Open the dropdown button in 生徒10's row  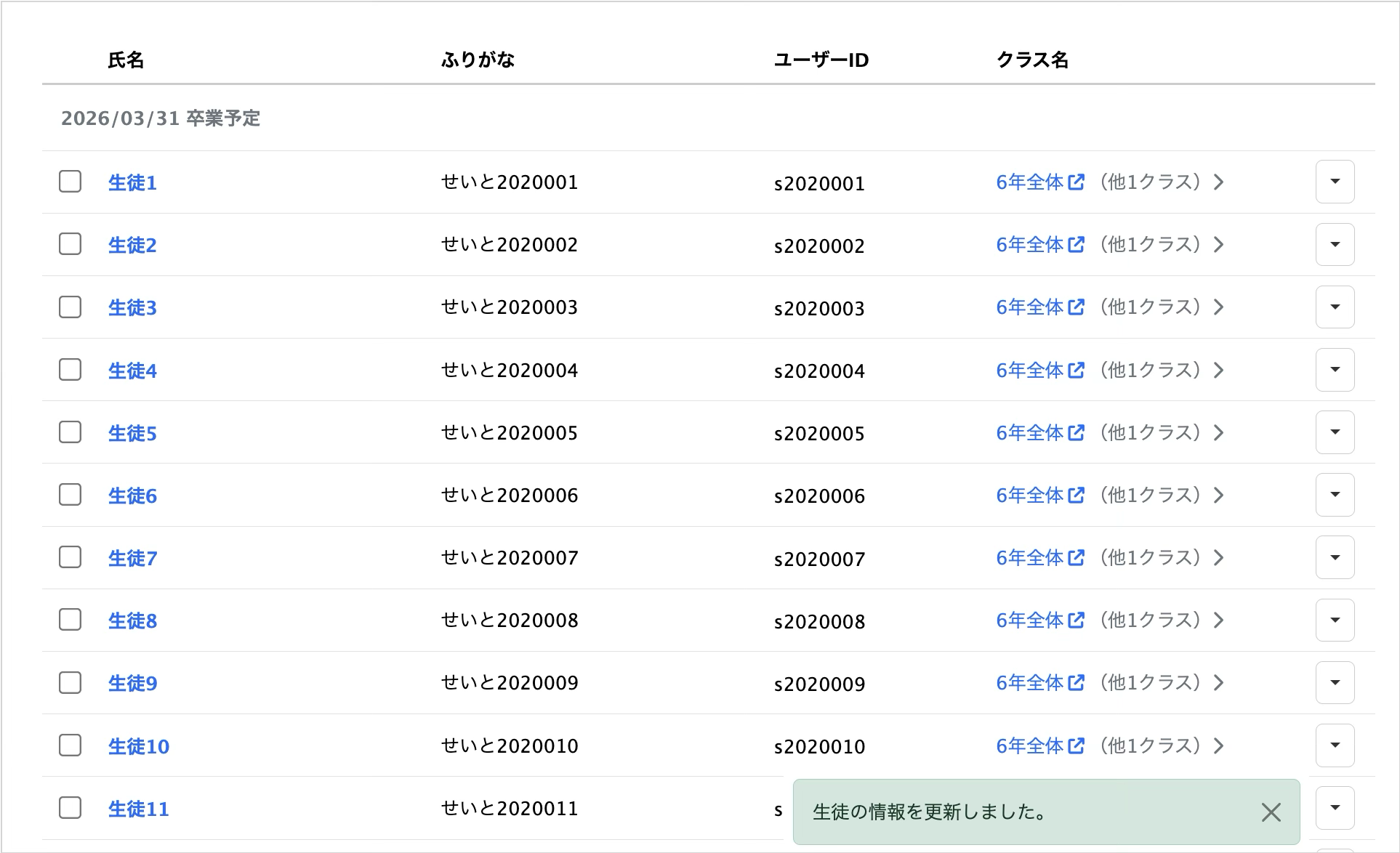point(1335,745)
